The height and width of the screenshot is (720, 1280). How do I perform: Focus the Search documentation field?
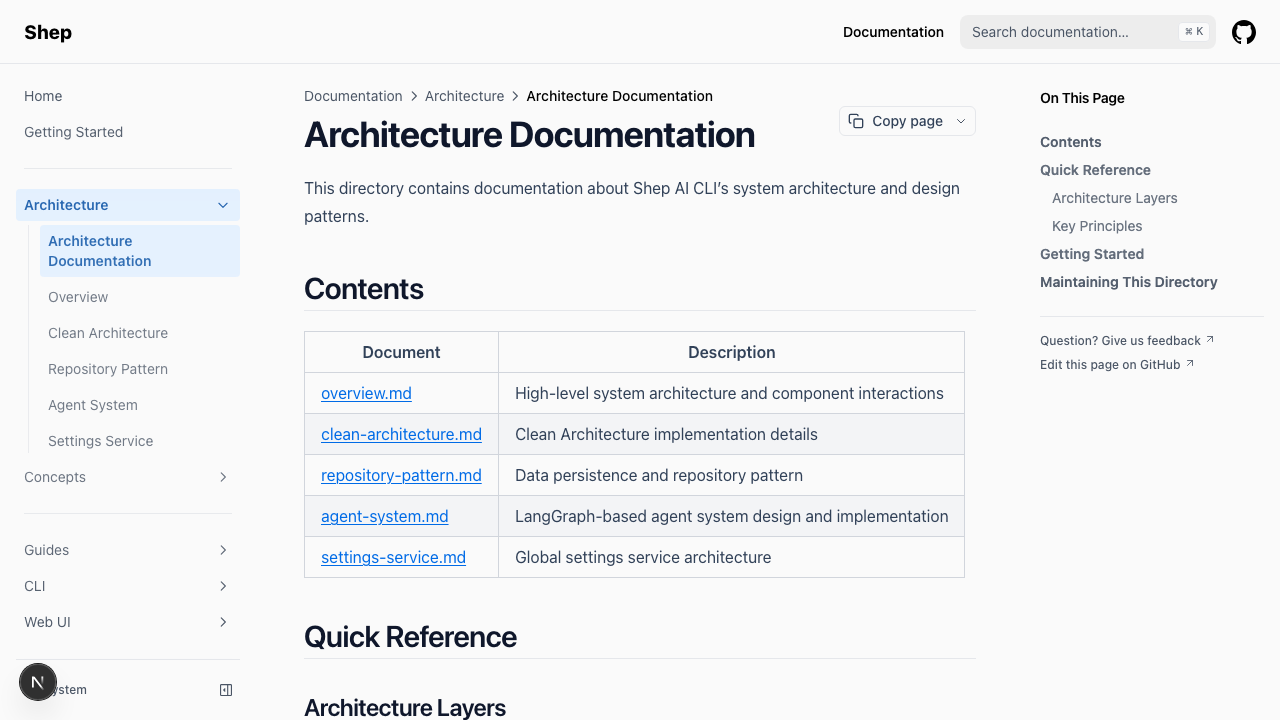[x=1088, y=32]
